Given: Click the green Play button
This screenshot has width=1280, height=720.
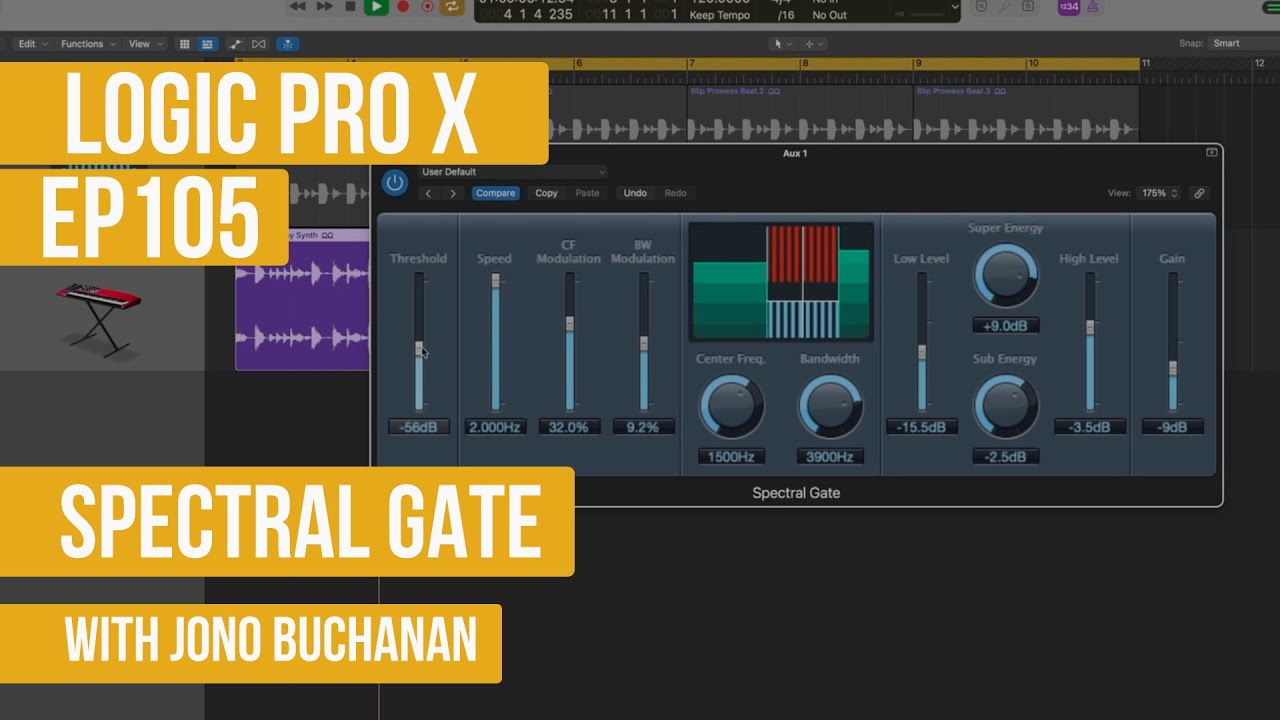Looking at the screenshot, I should click(376, 6).
